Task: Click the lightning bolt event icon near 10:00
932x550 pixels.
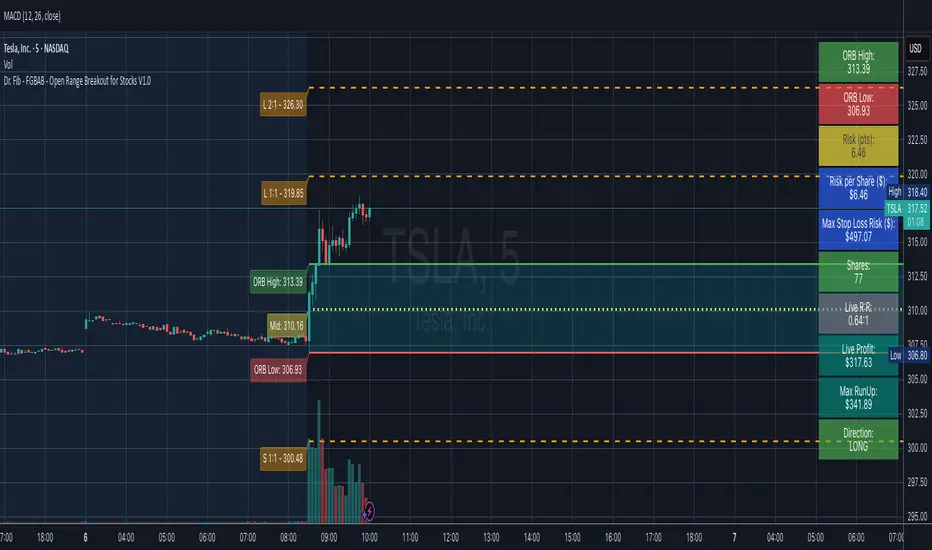Action: point(369,511)
